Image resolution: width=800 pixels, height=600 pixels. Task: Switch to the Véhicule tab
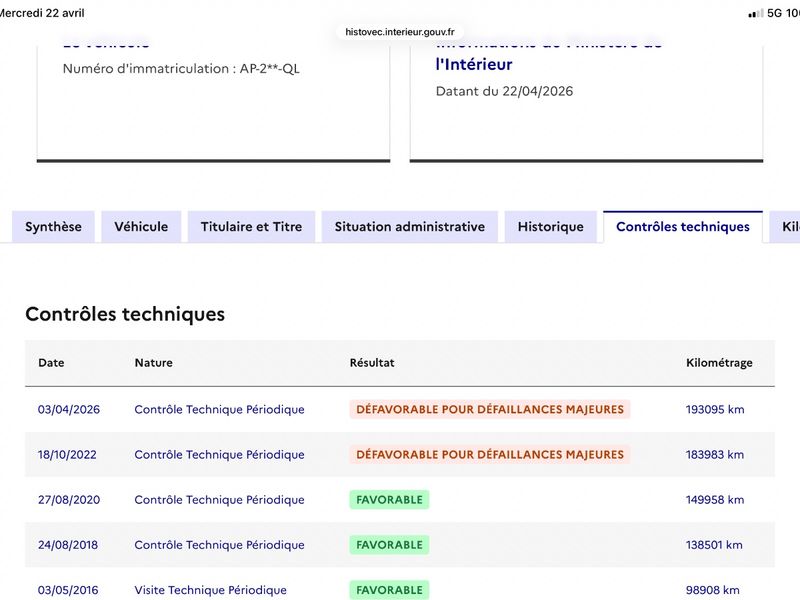pyautogui.click(x=141, y=227)
